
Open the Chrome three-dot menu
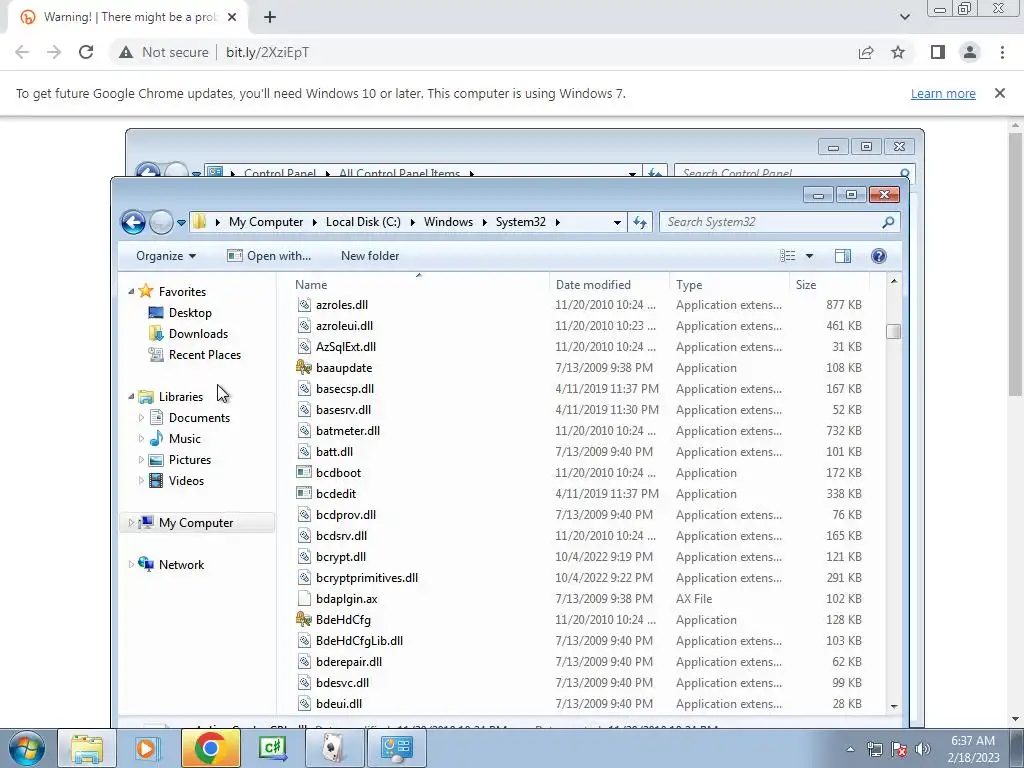click(1002, 52)
